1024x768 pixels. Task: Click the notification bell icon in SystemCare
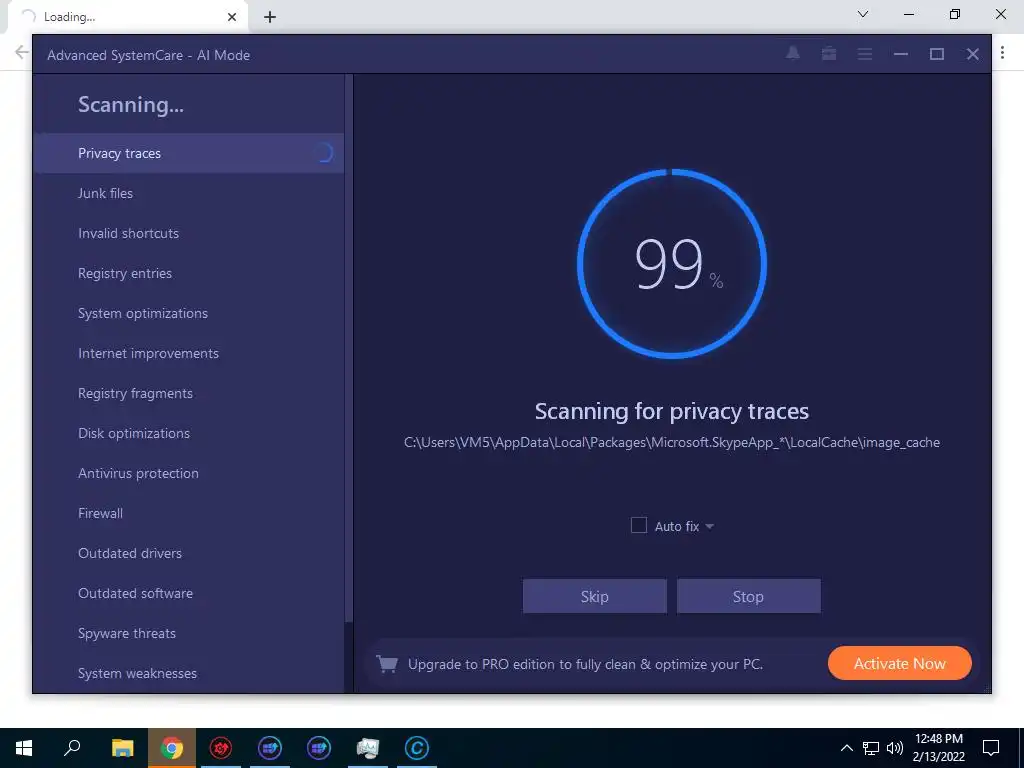click(x=793, y=54)
